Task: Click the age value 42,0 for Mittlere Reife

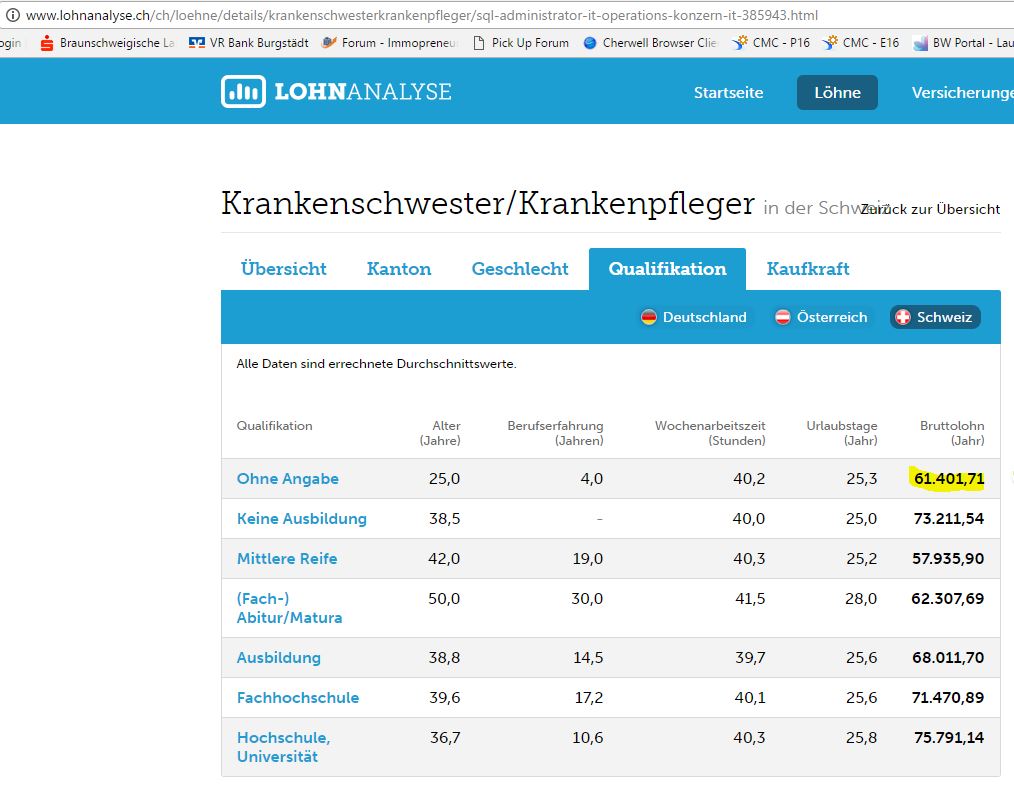Action: [444, 559]
